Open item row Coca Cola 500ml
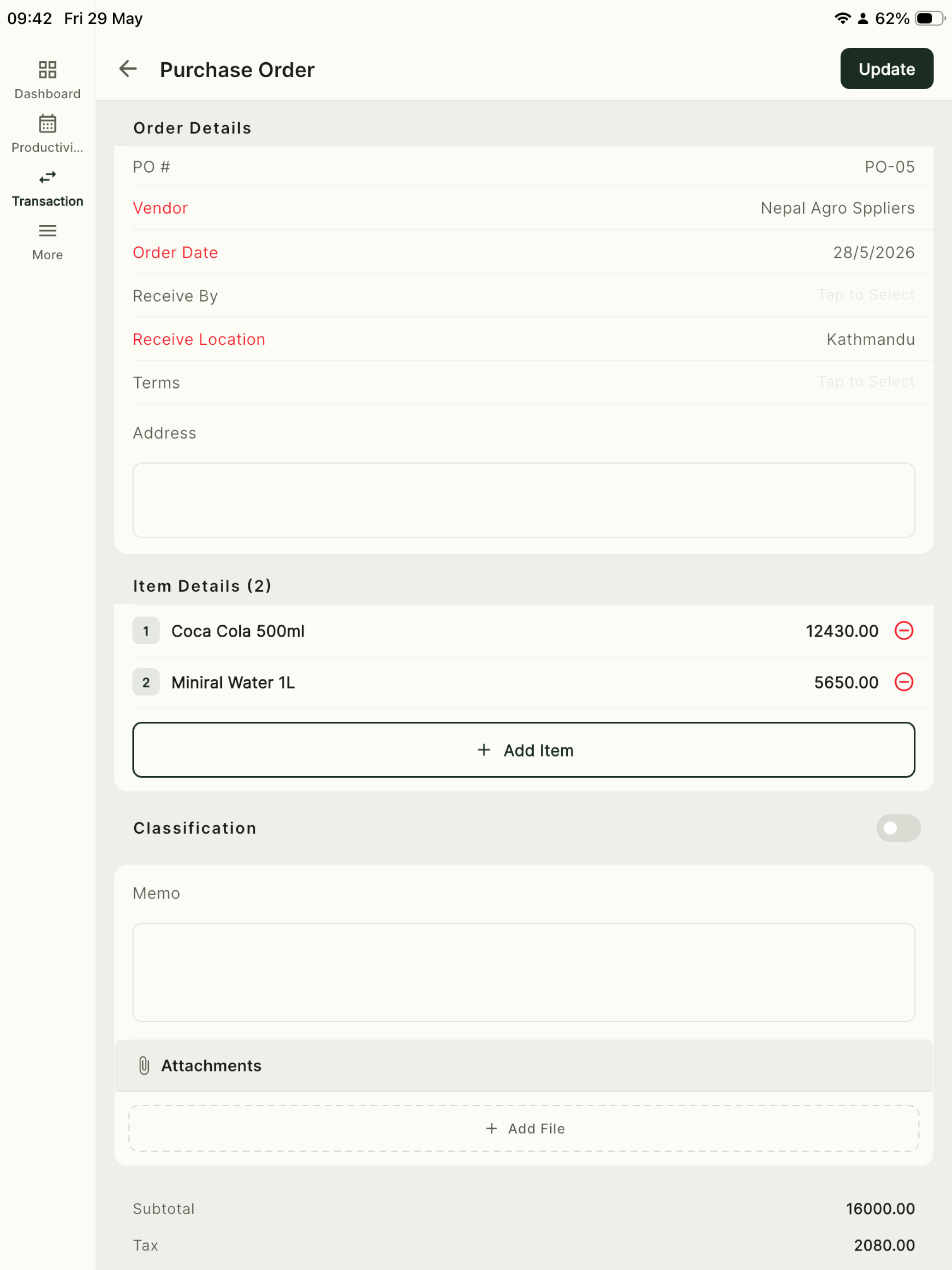This screenshot has width=952, height=1270. tap(524, 630)
